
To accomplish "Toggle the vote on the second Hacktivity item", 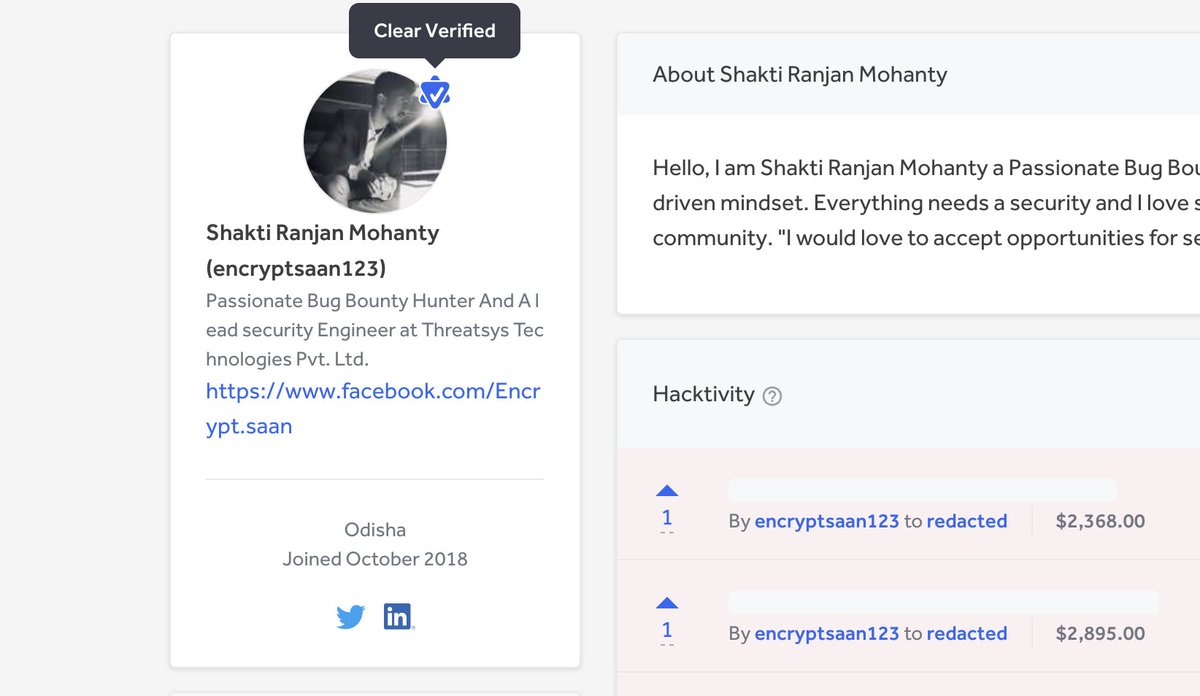I will [x=667, y=603].
